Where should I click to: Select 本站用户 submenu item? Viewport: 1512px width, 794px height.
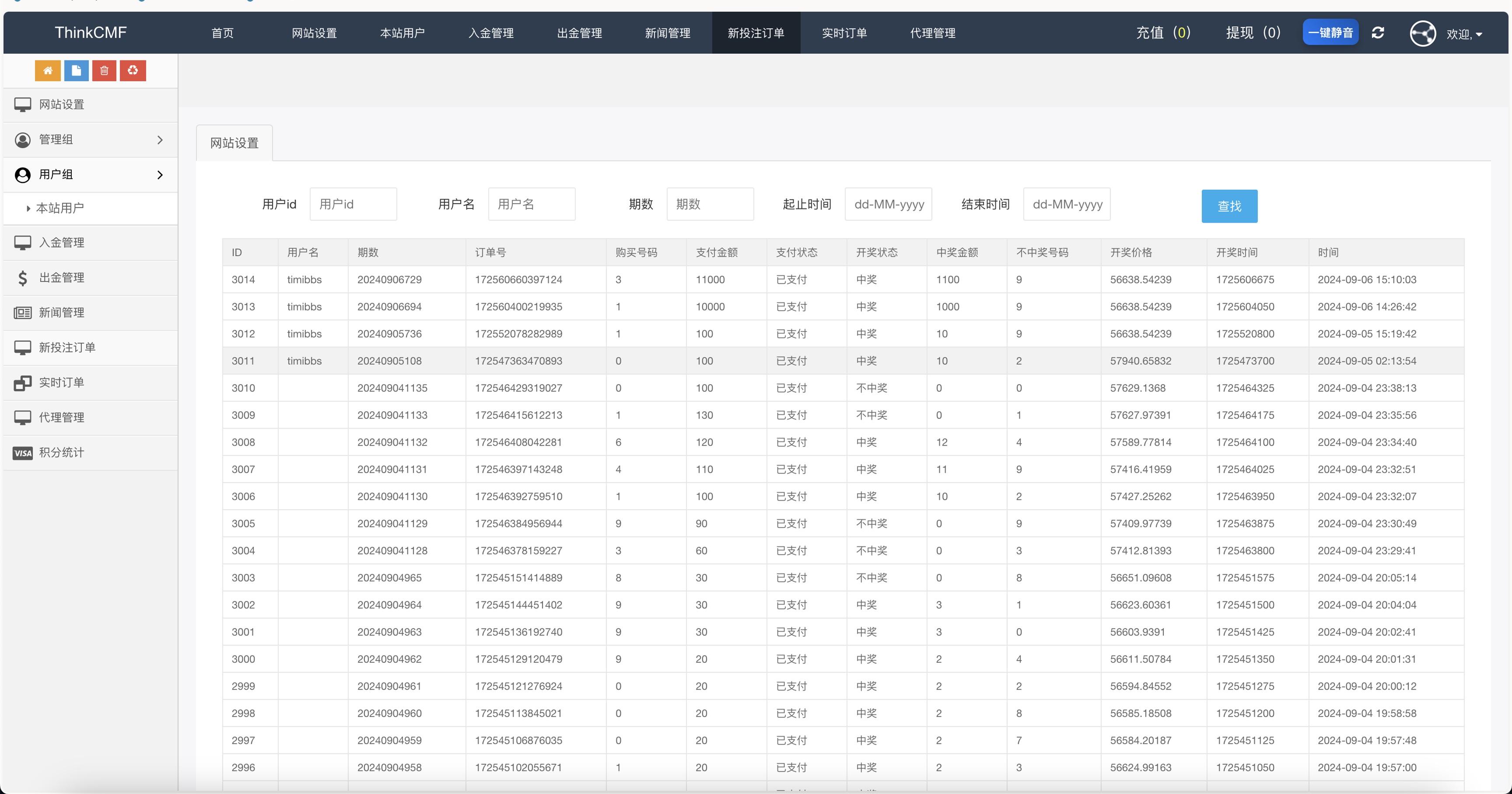[60, 208]
